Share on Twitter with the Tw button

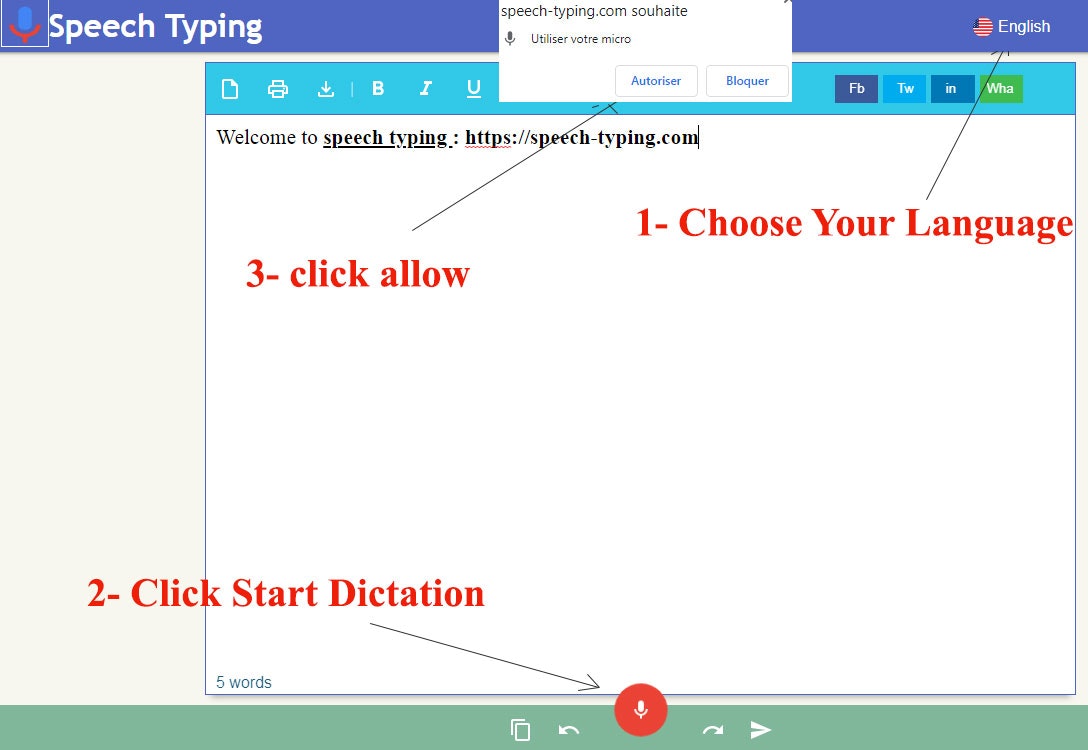[905, 88]
